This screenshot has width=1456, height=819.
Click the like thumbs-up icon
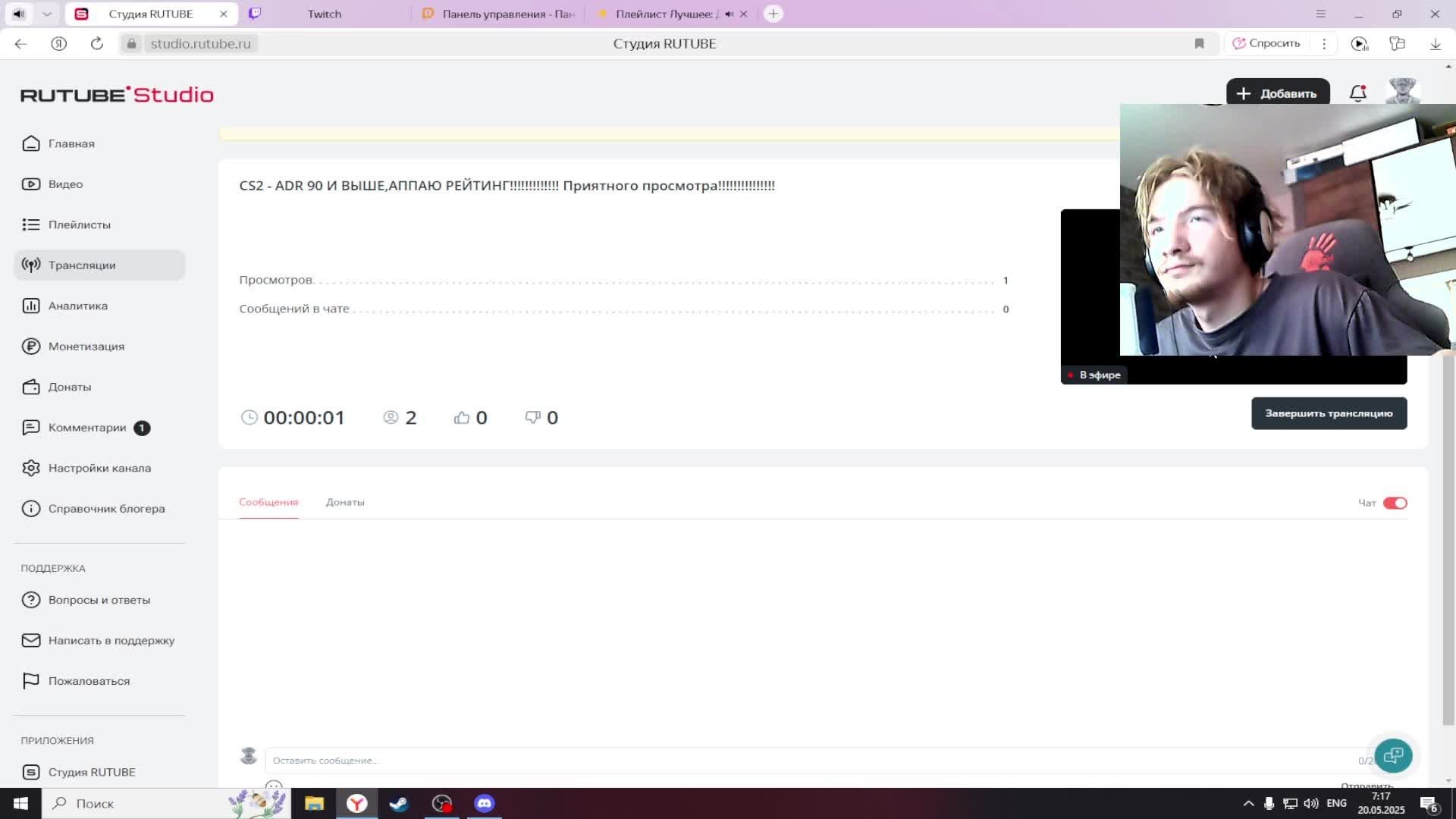(461, 418)
